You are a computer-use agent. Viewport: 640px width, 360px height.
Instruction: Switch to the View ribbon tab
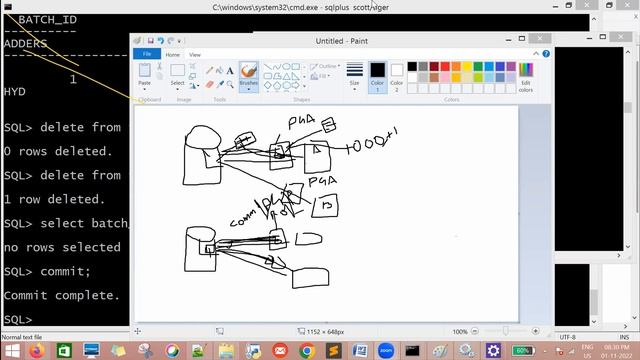(195, 54)
